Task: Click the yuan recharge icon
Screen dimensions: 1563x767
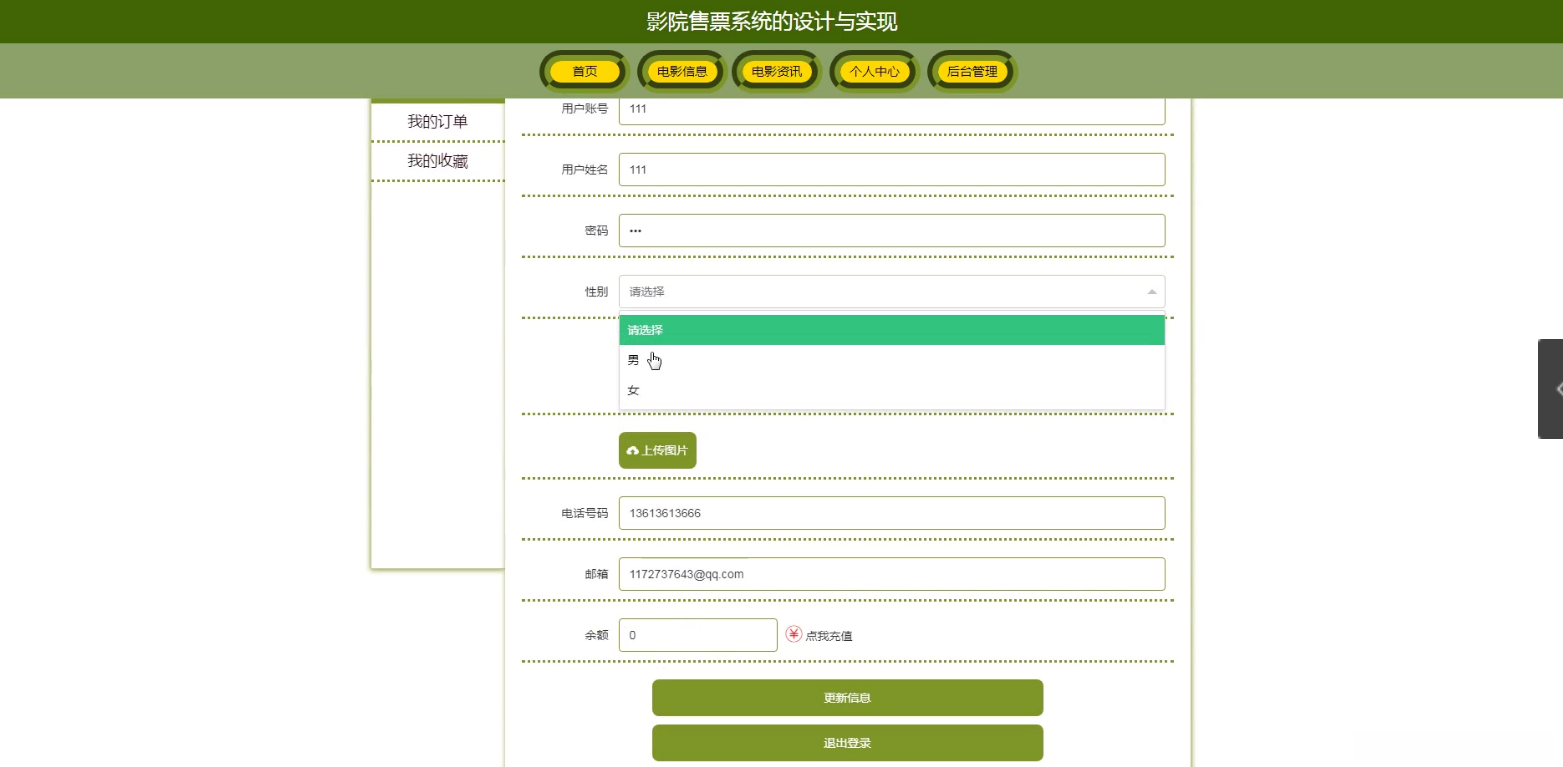Action: click(794, 634)
